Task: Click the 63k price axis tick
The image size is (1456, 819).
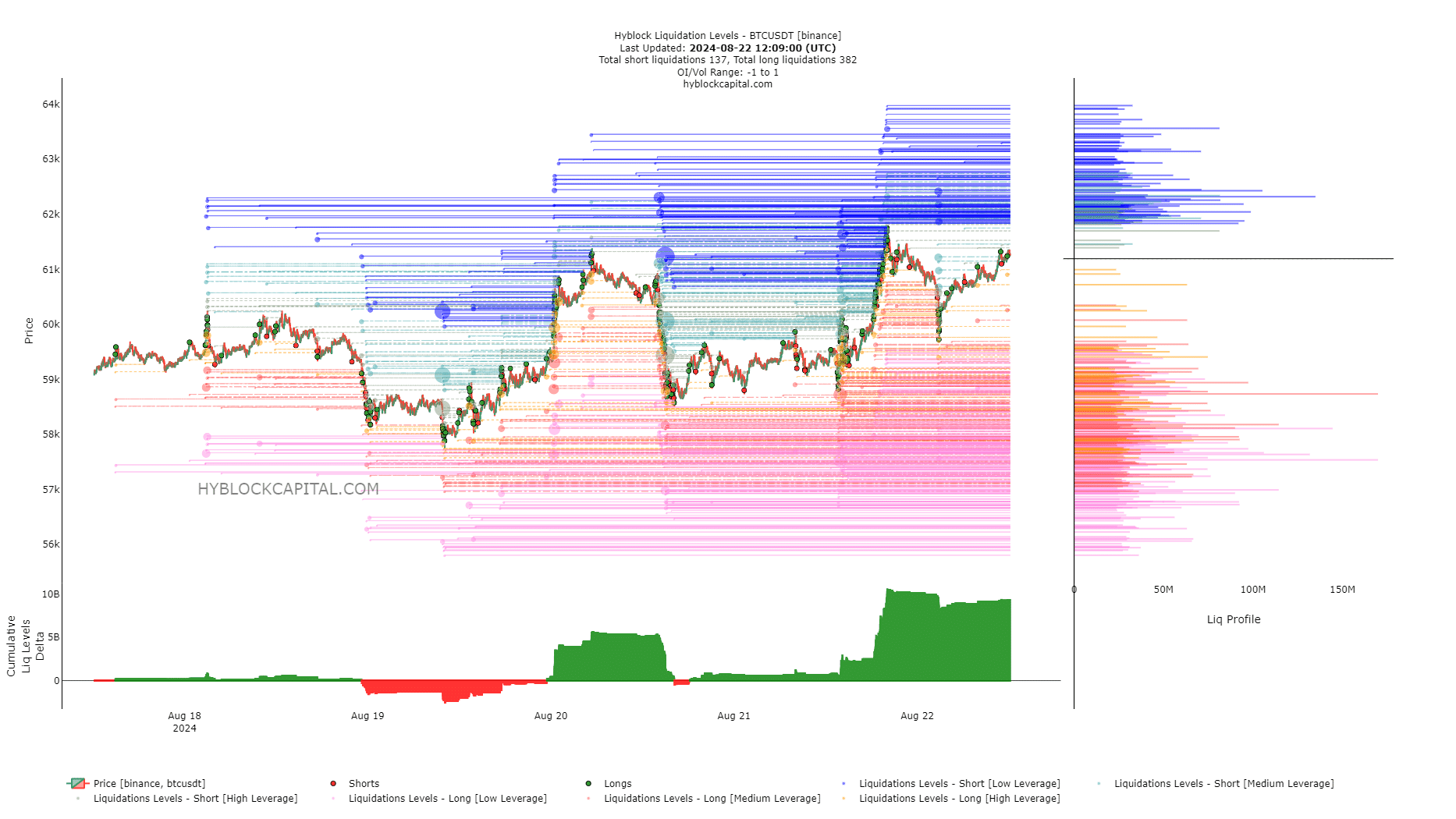Action: [x=51, y=158]
